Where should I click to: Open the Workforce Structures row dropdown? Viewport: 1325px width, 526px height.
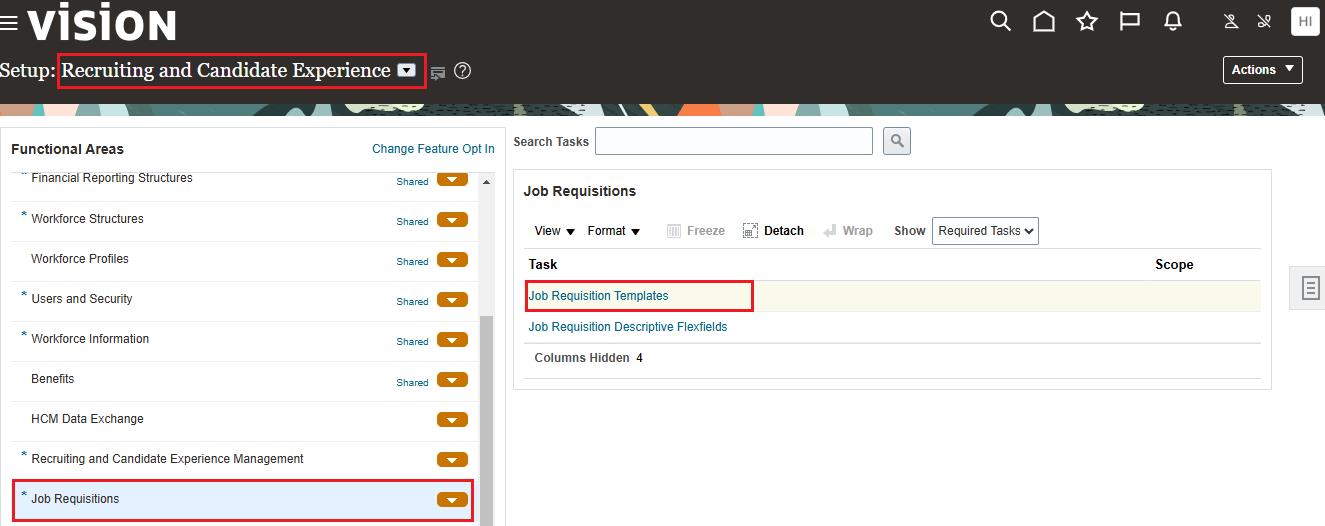coord(452,220)
